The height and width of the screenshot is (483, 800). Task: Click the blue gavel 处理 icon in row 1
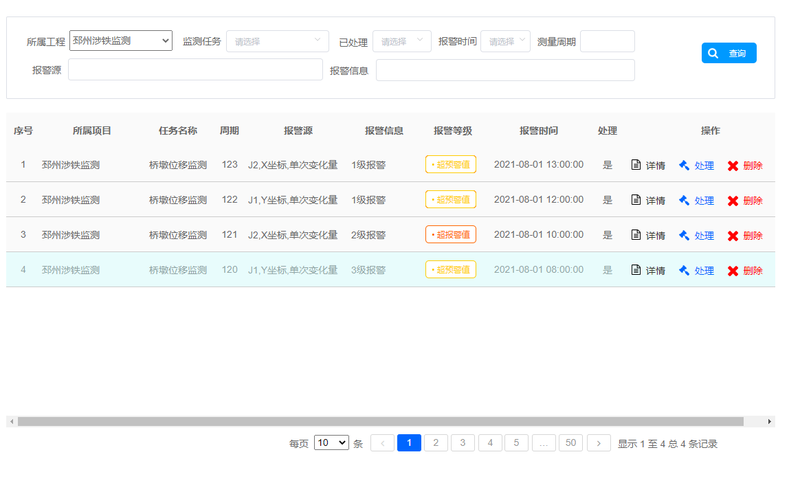point(684,165)
